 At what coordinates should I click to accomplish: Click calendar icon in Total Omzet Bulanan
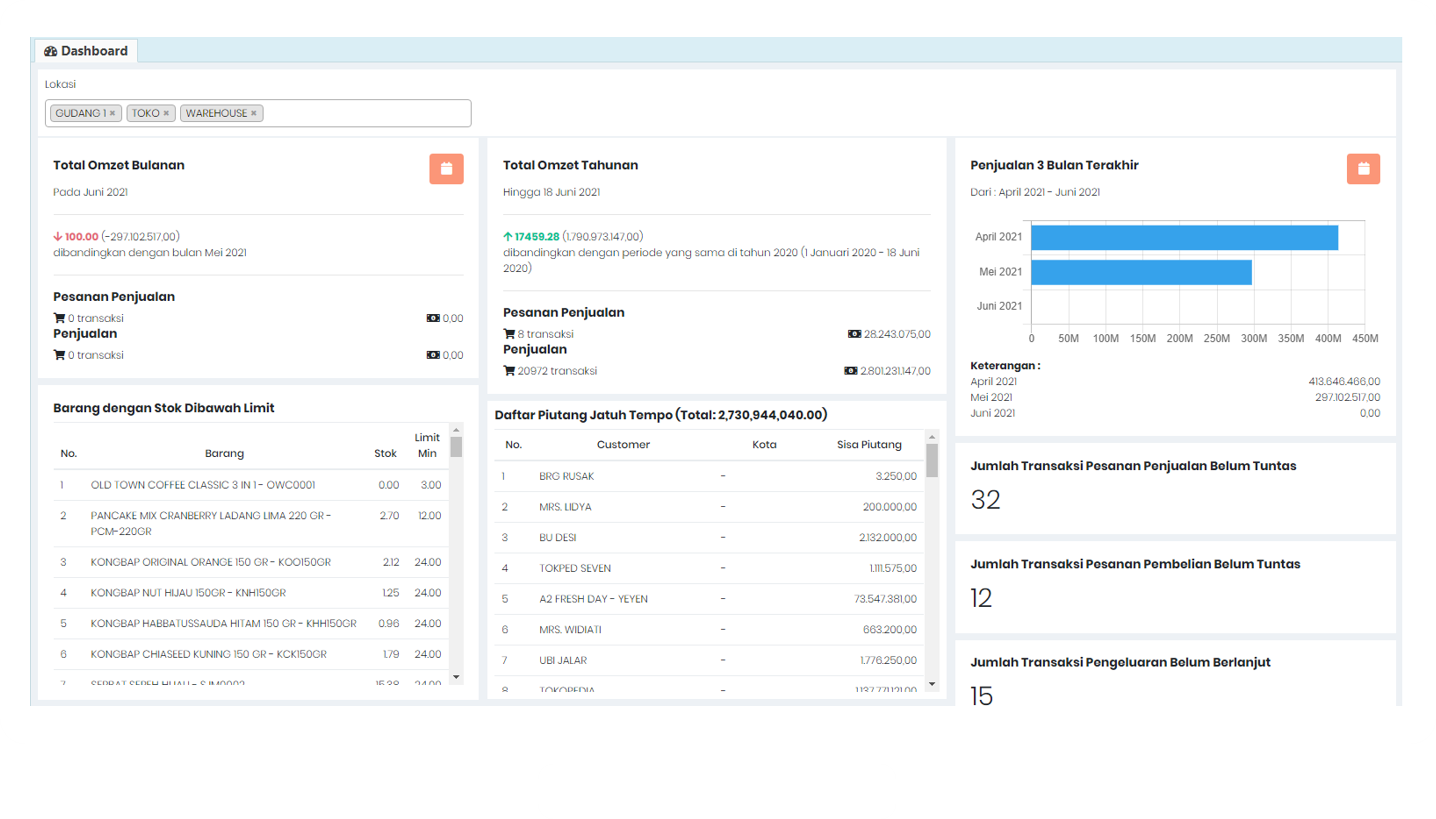point(446,169)
